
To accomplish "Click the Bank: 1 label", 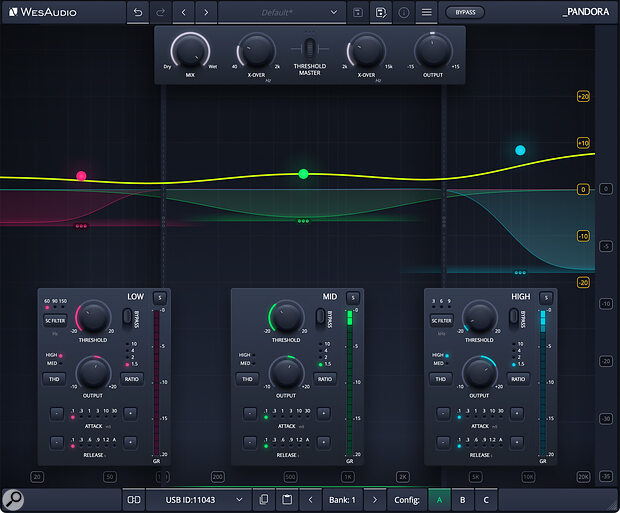I will [x=342, y=500].
